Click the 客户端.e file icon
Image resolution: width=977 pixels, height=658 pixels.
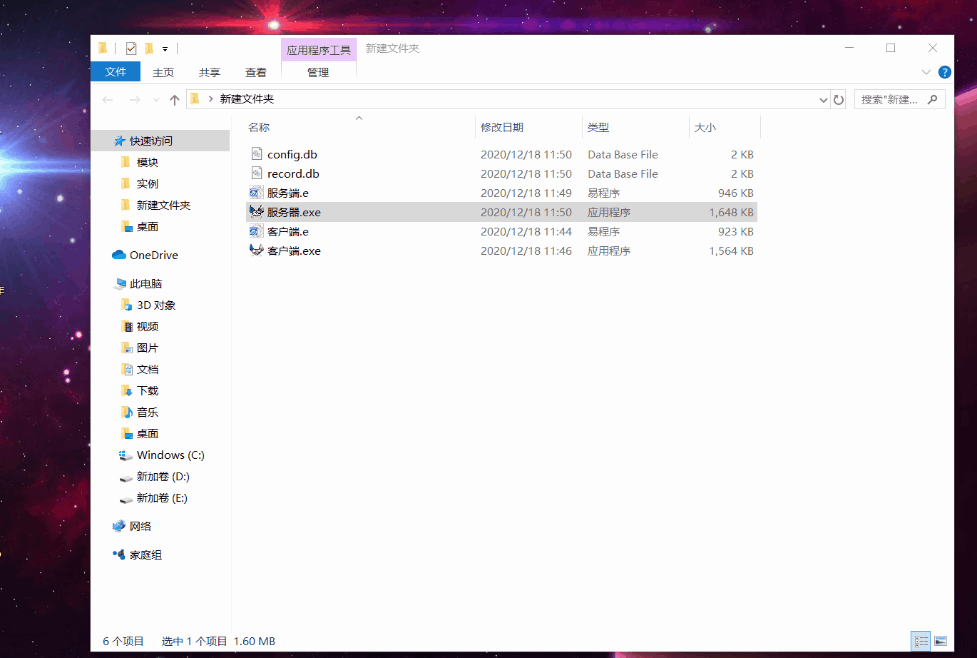[x=256, y=231]
